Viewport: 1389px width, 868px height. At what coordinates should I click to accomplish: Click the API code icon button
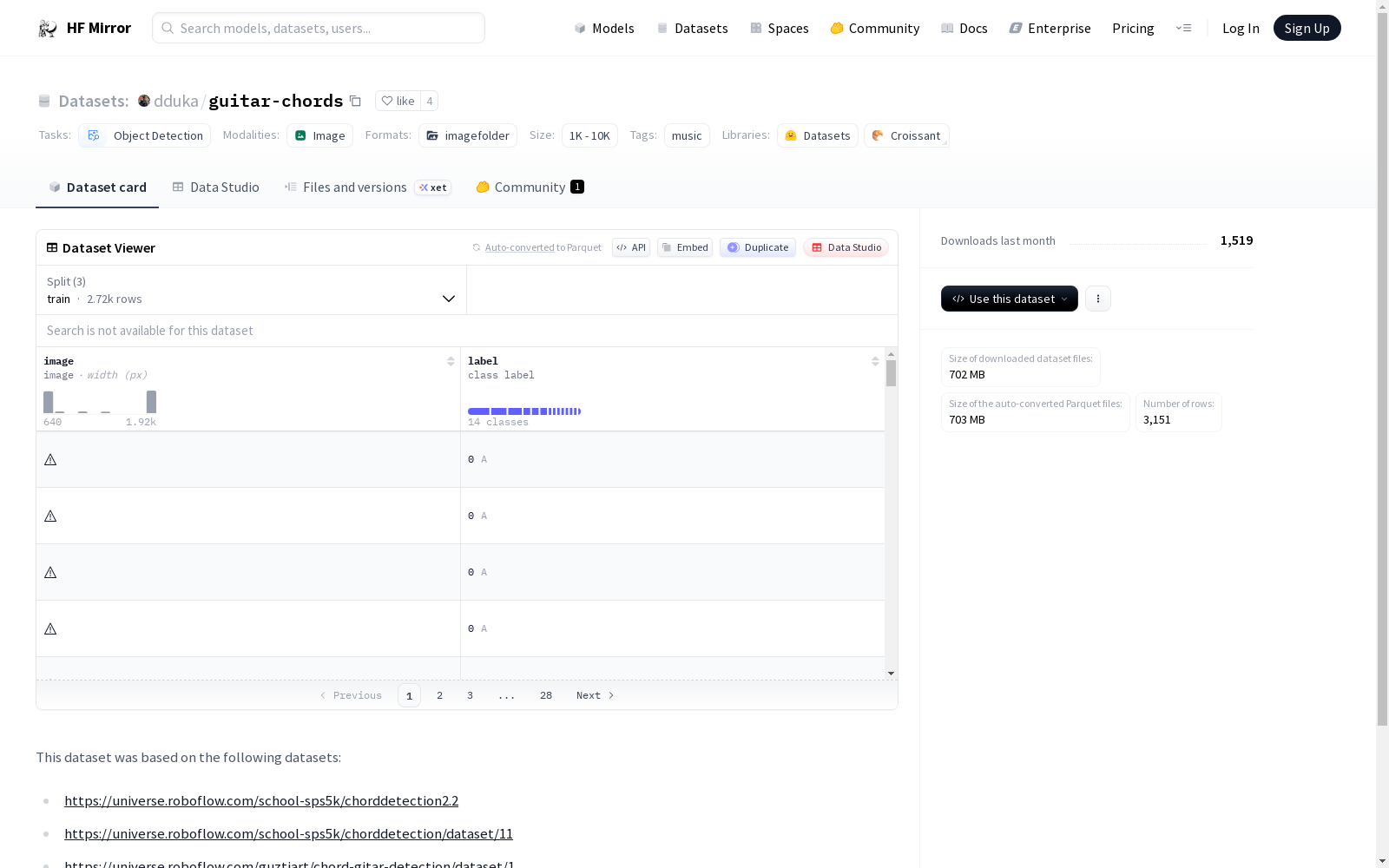click(631, 247)
